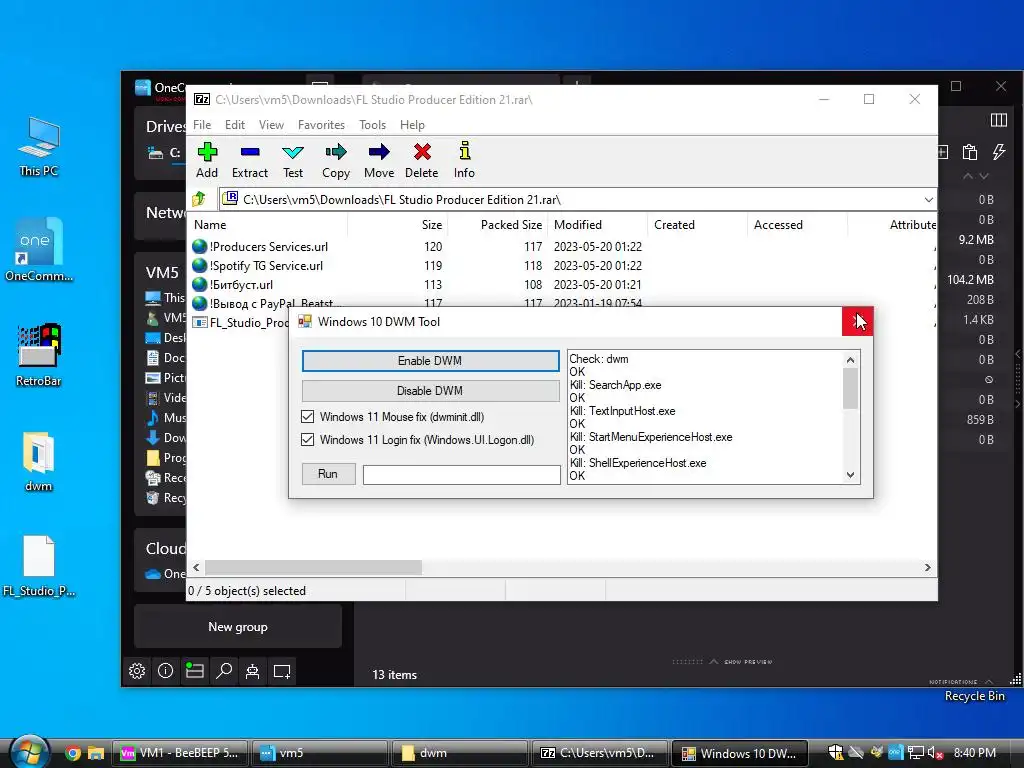Switch to VM1 - BeeBEEP taskbar window
This screenshot has width=1024, height=768.
[x=180, y=753]
